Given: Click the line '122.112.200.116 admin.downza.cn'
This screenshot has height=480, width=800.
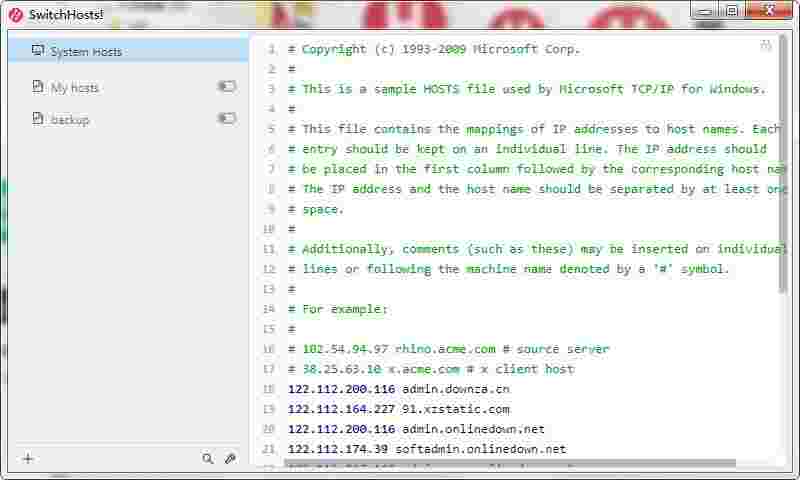Looking at the screenshot, I should pos(398,389).
